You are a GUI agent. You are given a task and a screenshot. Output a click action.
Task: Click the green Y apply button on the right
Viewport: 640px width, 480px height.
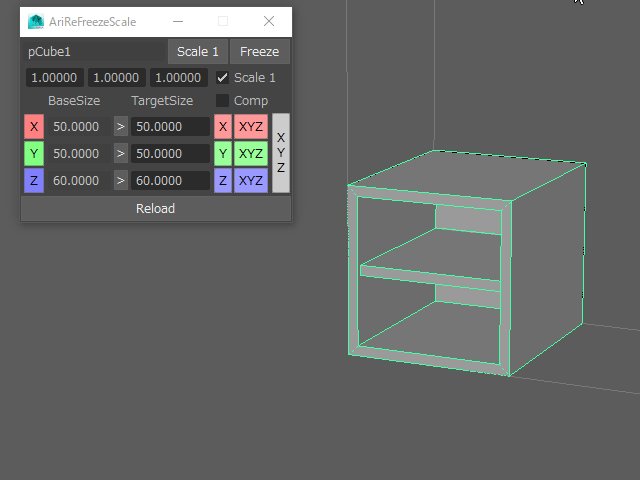[223, 153]
